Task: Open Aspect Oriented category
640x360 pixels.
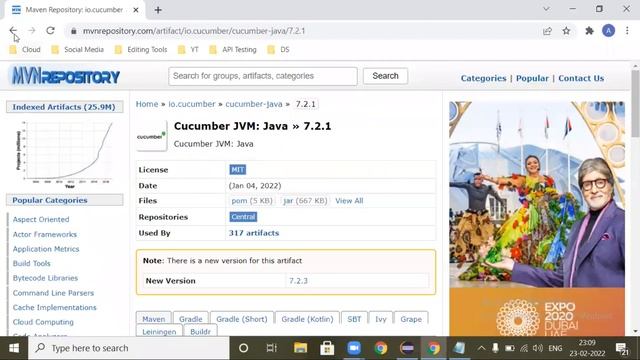Action: (41, 220)
